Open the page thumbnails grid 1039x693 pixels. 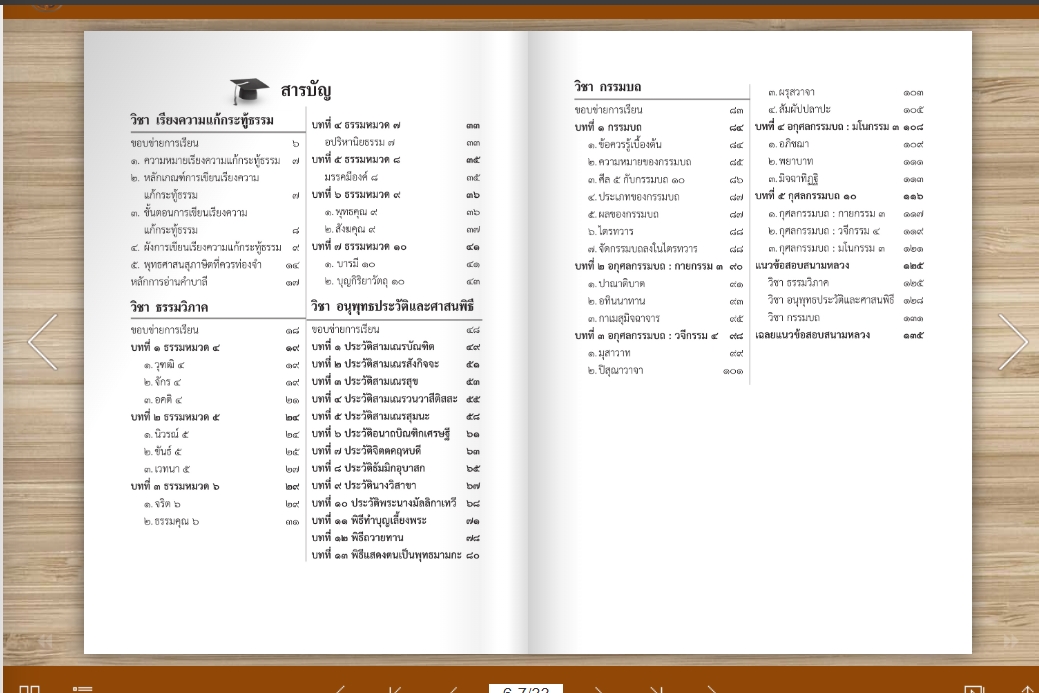(30, 690)
